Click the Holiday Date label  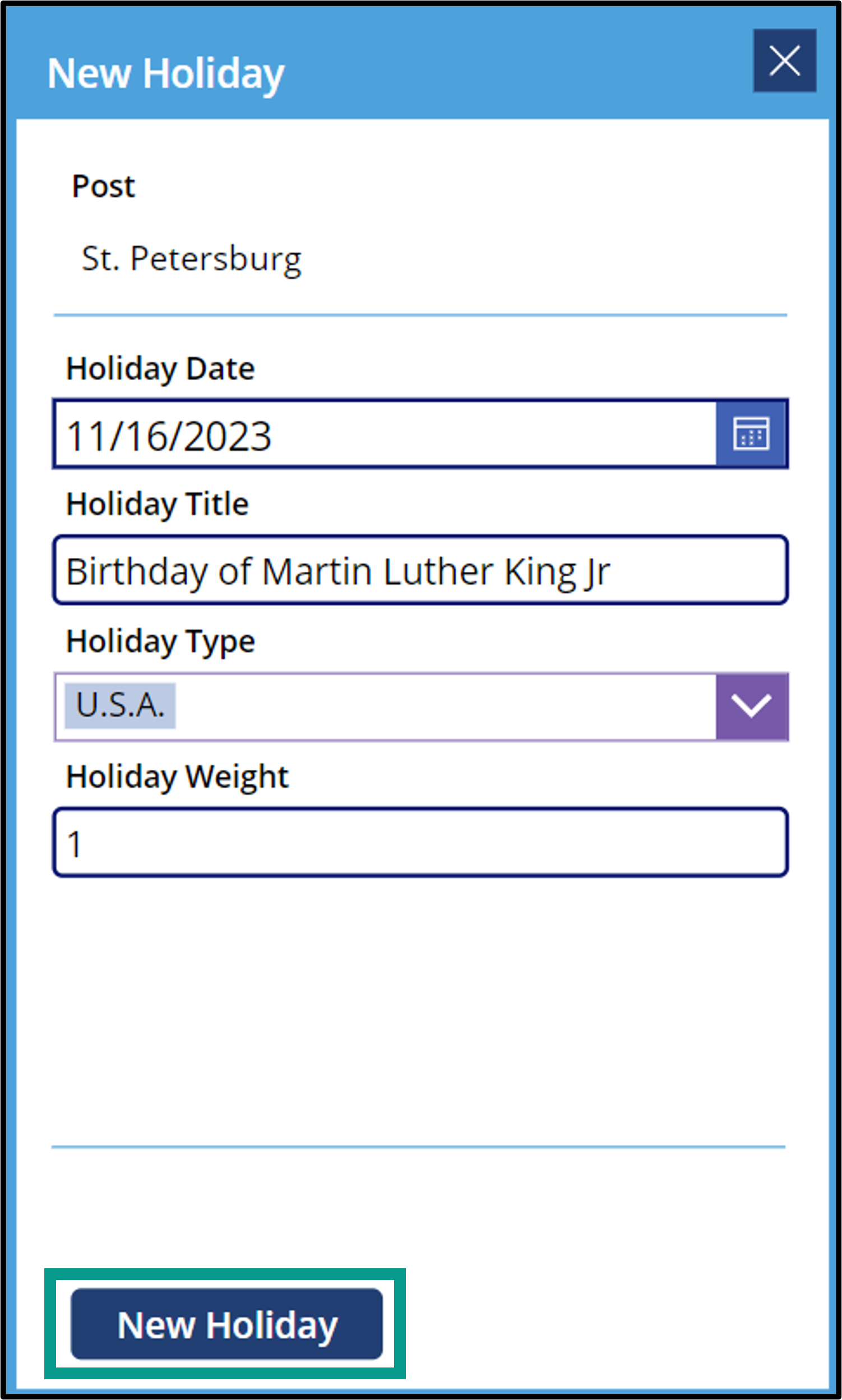coord(160,369)
